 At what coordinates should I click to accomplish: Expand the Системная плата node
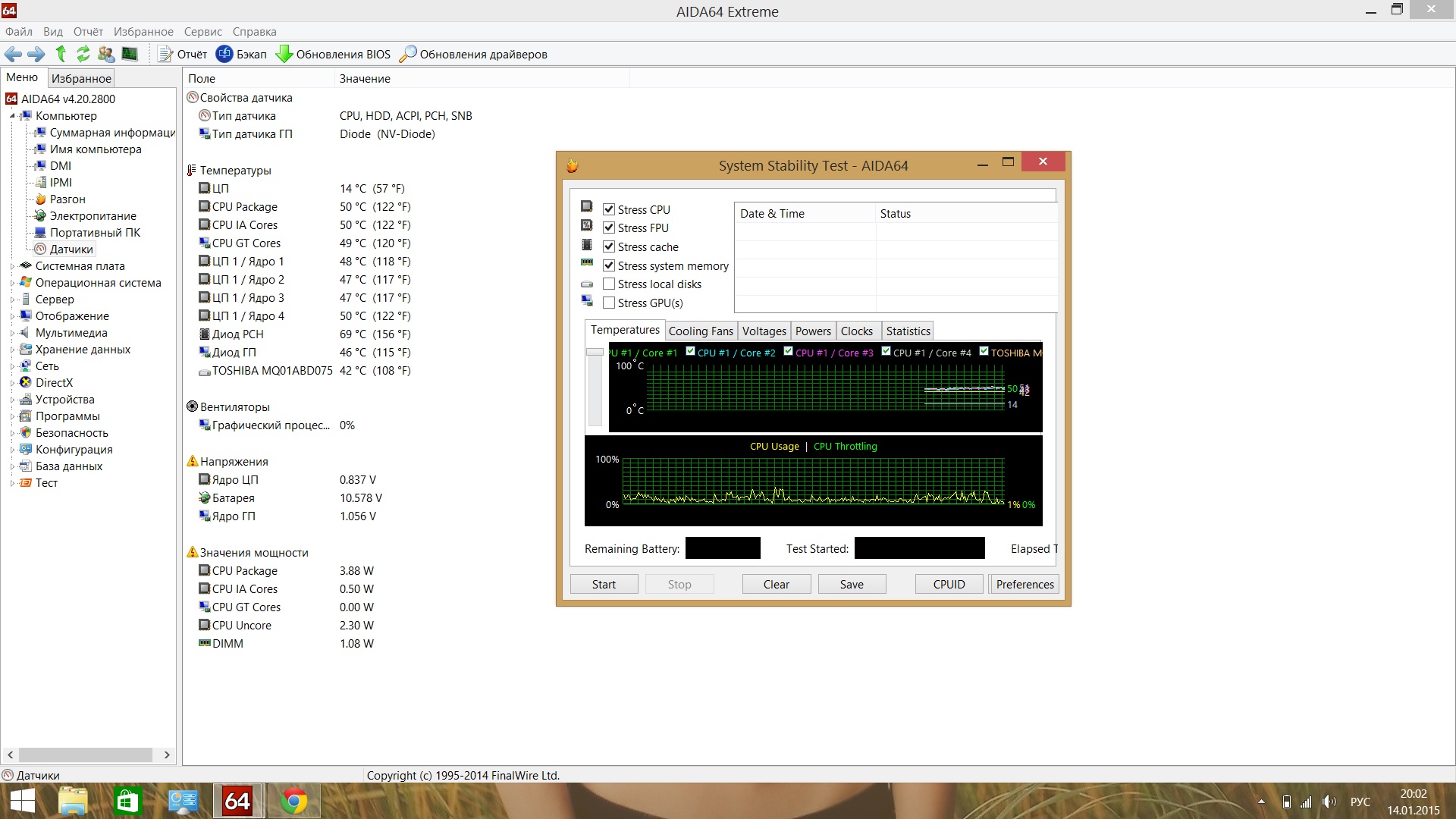[x=12, y=266]
